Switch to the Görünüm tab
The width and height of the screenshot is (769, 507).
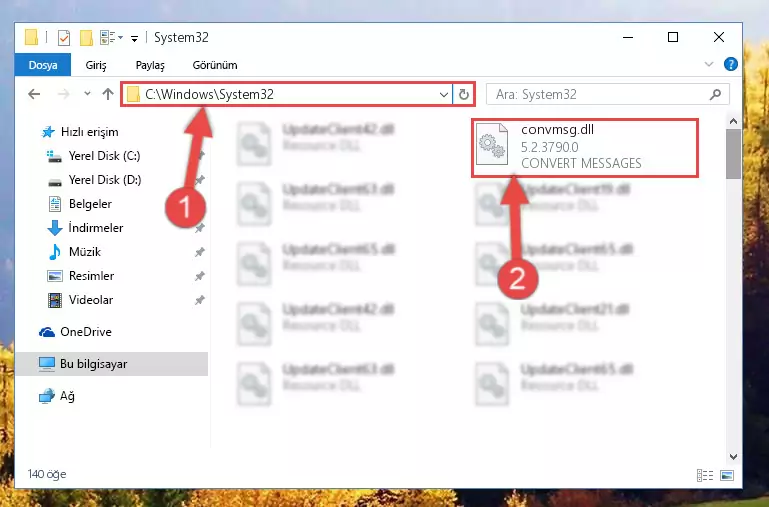(x=215, y=65)
